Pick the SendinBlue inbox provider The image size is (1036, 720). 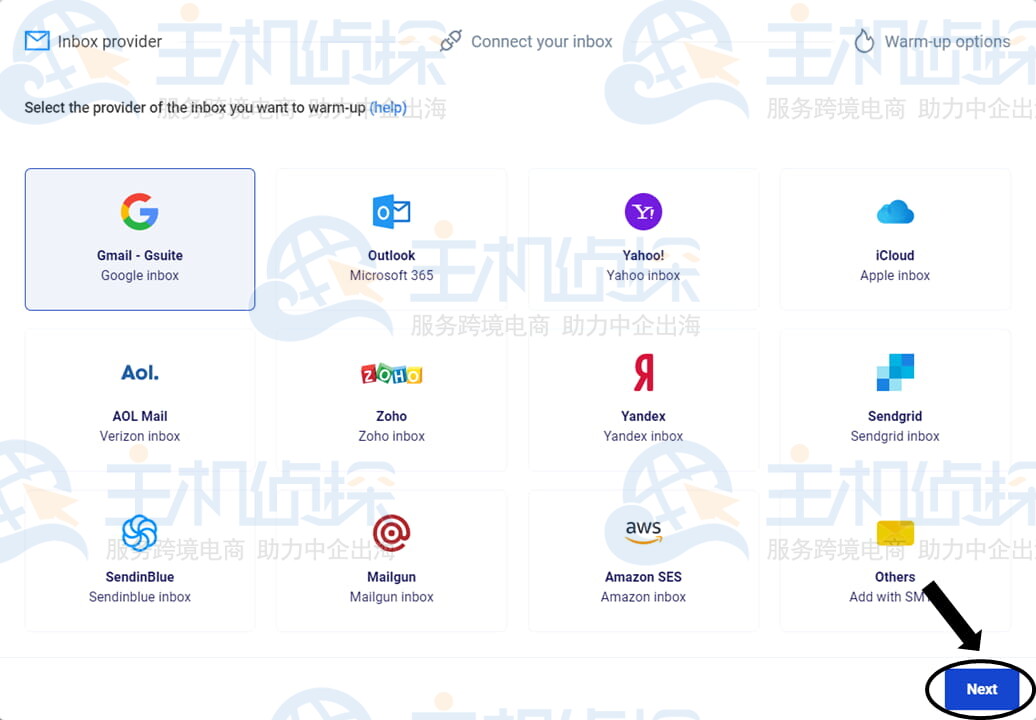(x=139, y=560)
